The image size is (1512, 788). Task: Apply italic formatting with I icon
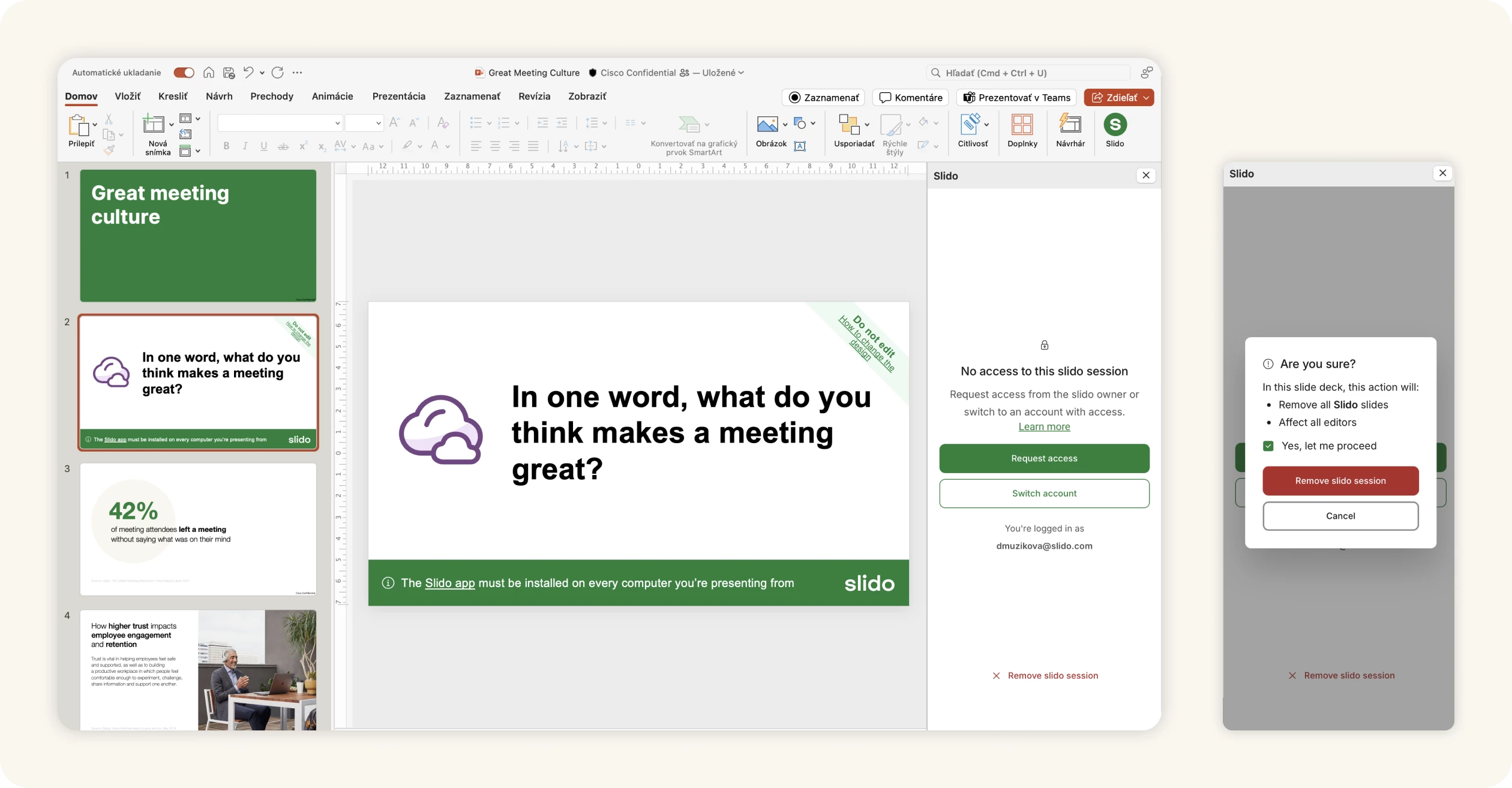(x=245, y=146)
